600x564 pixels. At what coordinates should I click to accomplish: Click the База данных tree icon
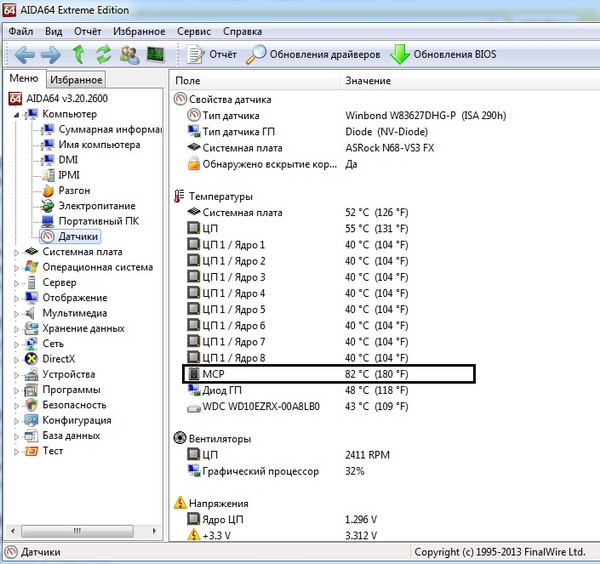coord(31,435)
